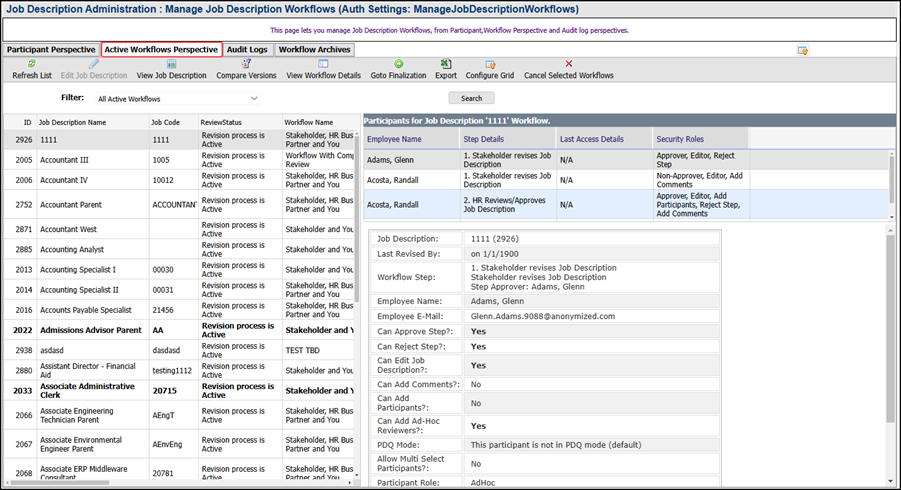The width and height of the screenshot is (901, 490).
Task: Open View Job Description icon
Action: [171, 64]
